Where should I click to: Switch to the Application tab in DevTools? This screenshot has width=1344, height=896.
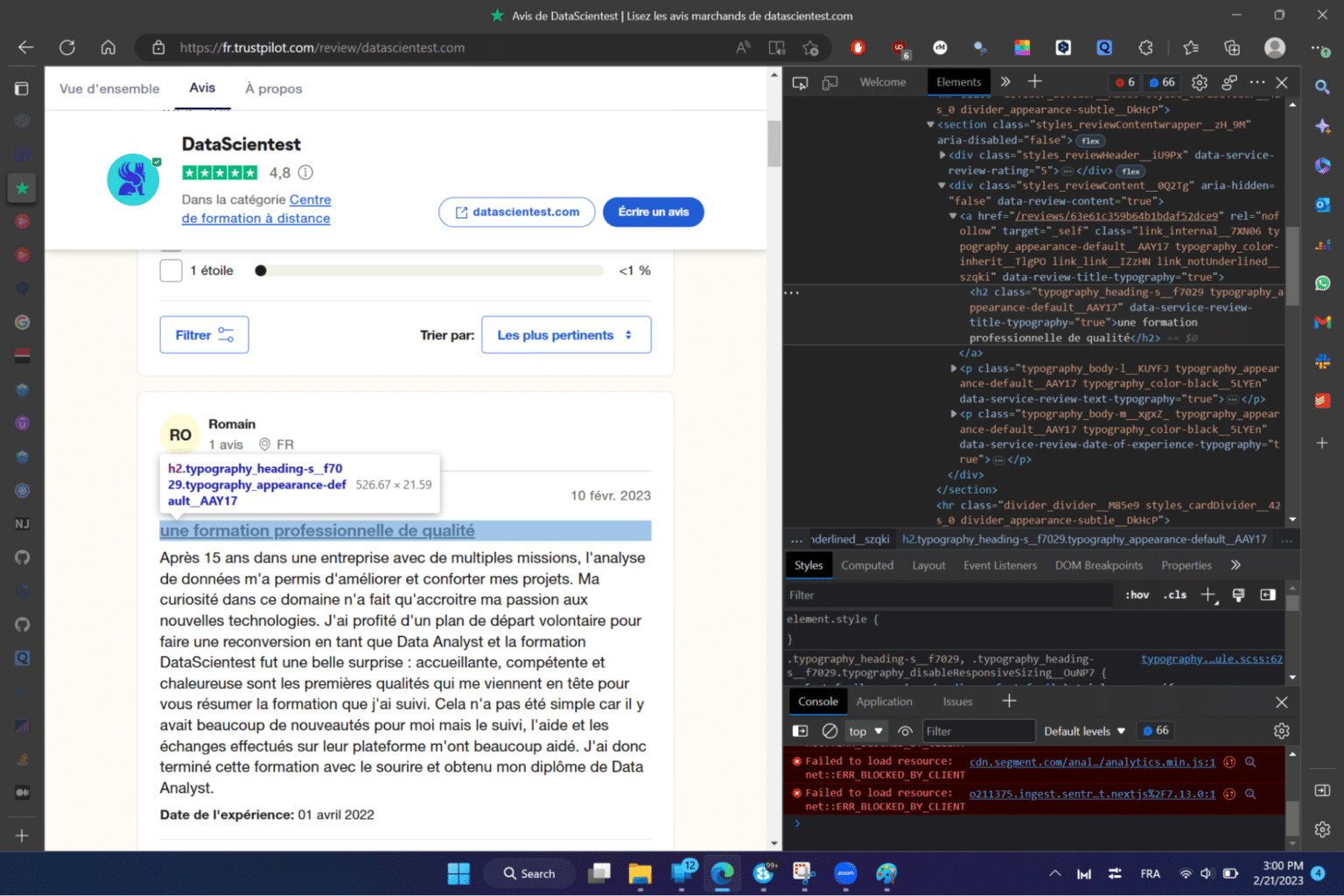click(x=885, y=701)
